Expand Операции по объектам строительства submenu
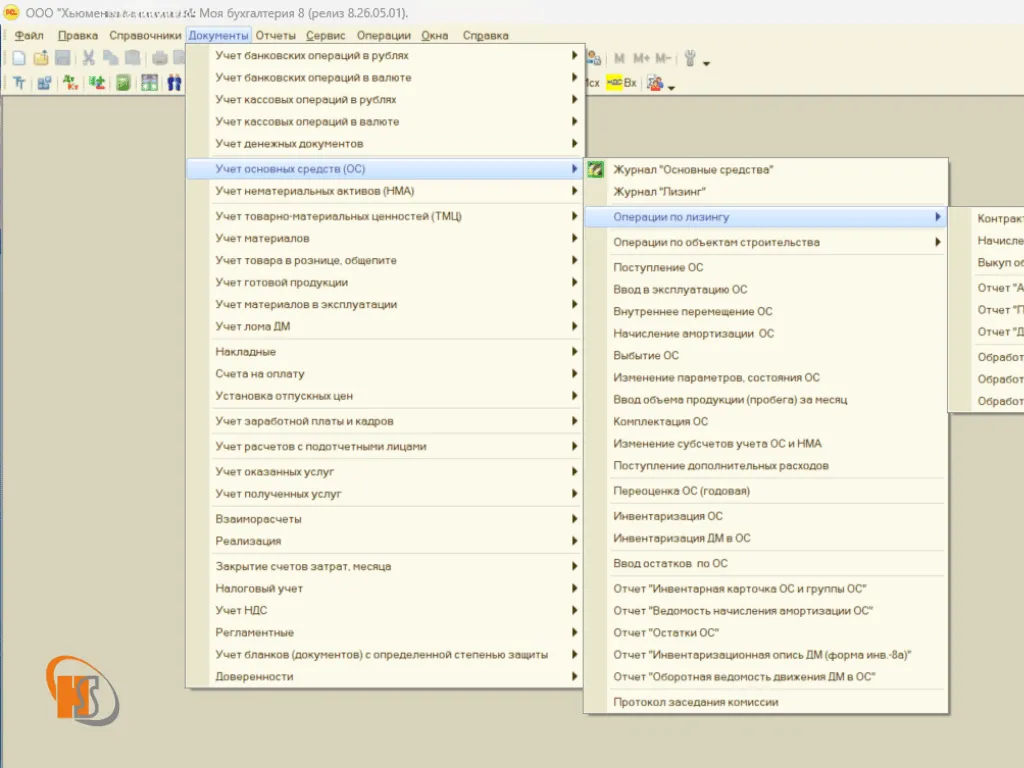The image size is (1024, 768). click(x=765, y=242)
